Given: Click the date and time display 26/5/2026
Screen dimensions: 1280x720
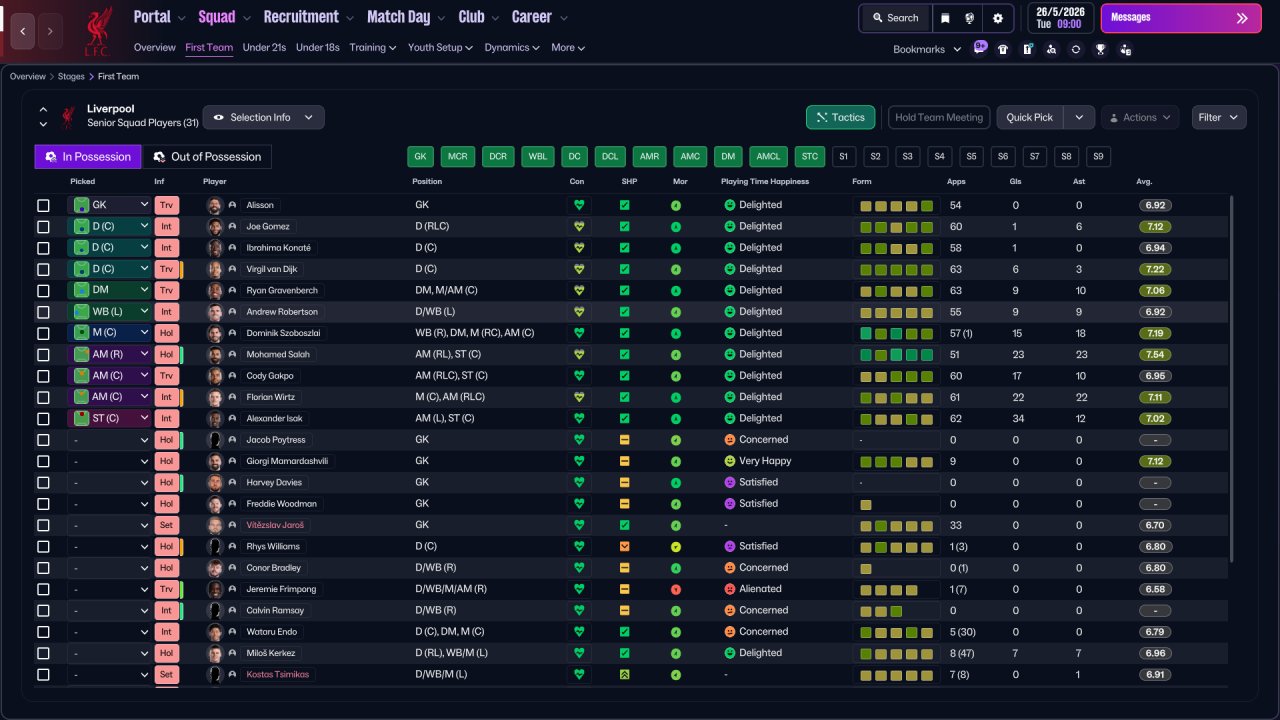Looking at the screenshot, I should (x=1058, y=18).
